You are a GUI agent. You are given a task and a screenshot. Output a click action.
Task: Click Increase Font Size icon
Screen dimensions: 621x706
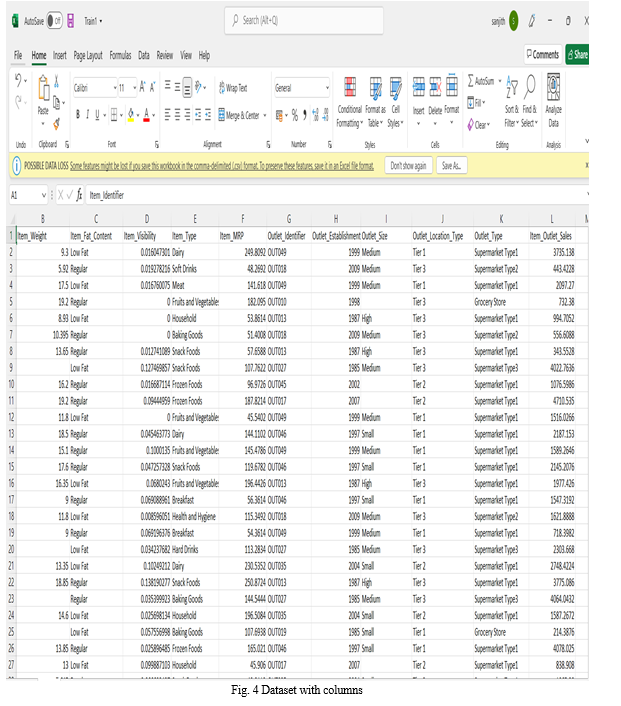pos(142,87)
